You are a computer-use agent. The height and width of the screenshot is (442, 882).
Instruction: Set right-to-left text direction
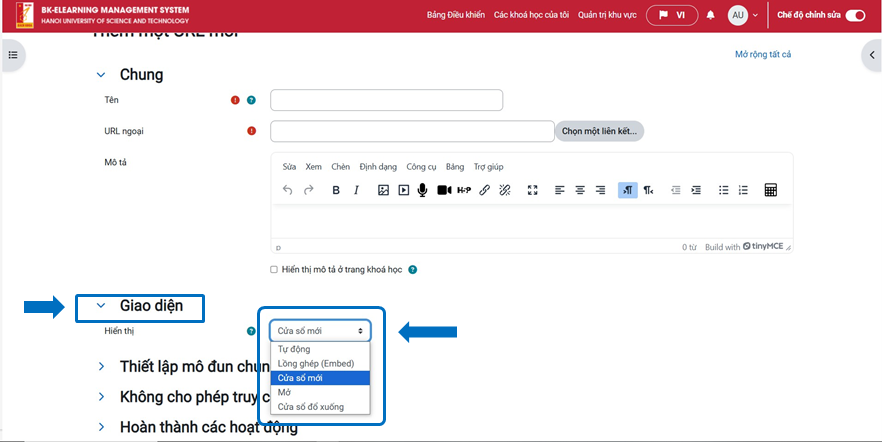point(648,190)
